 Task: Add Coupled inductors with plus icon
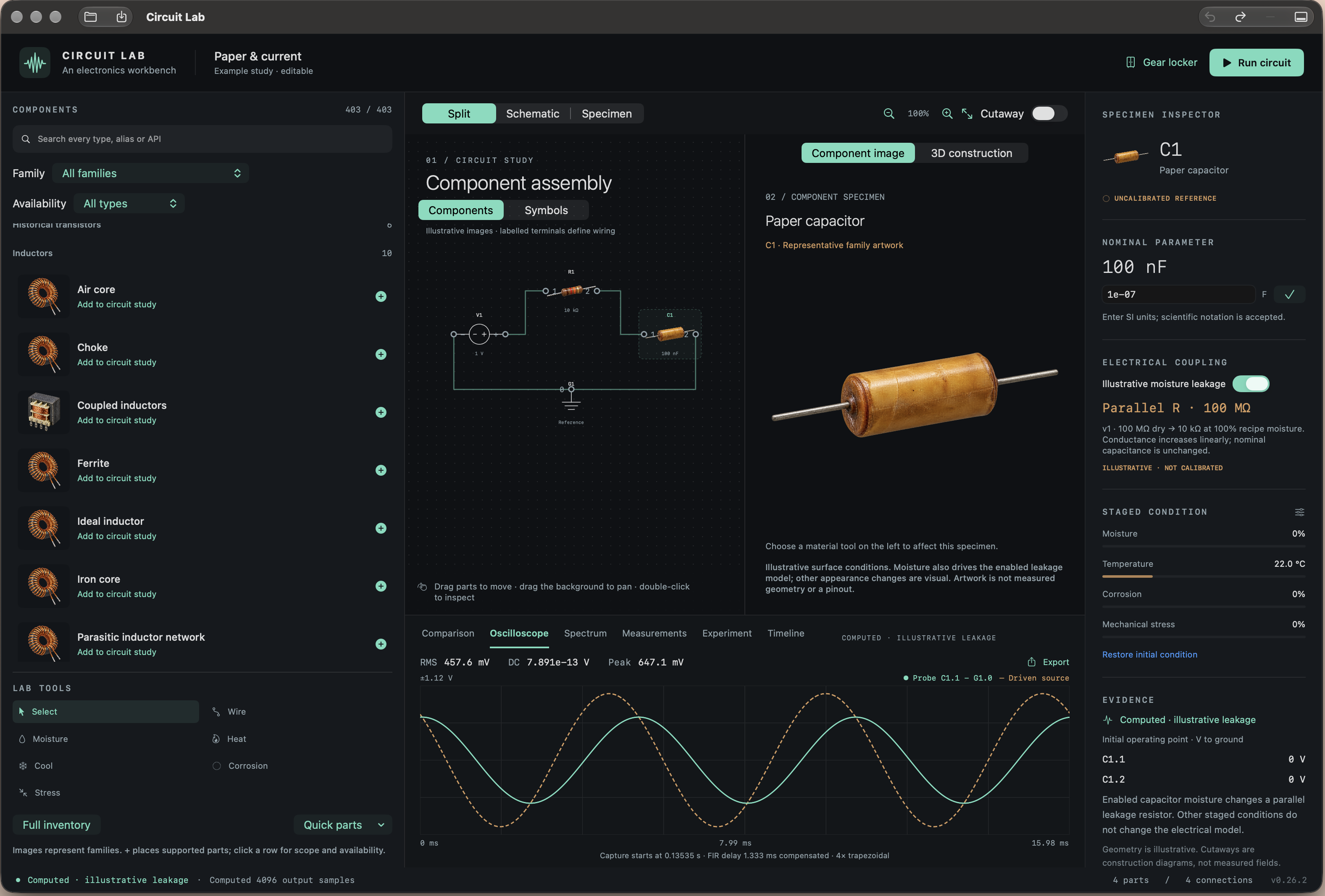click(x=381, y=412)
